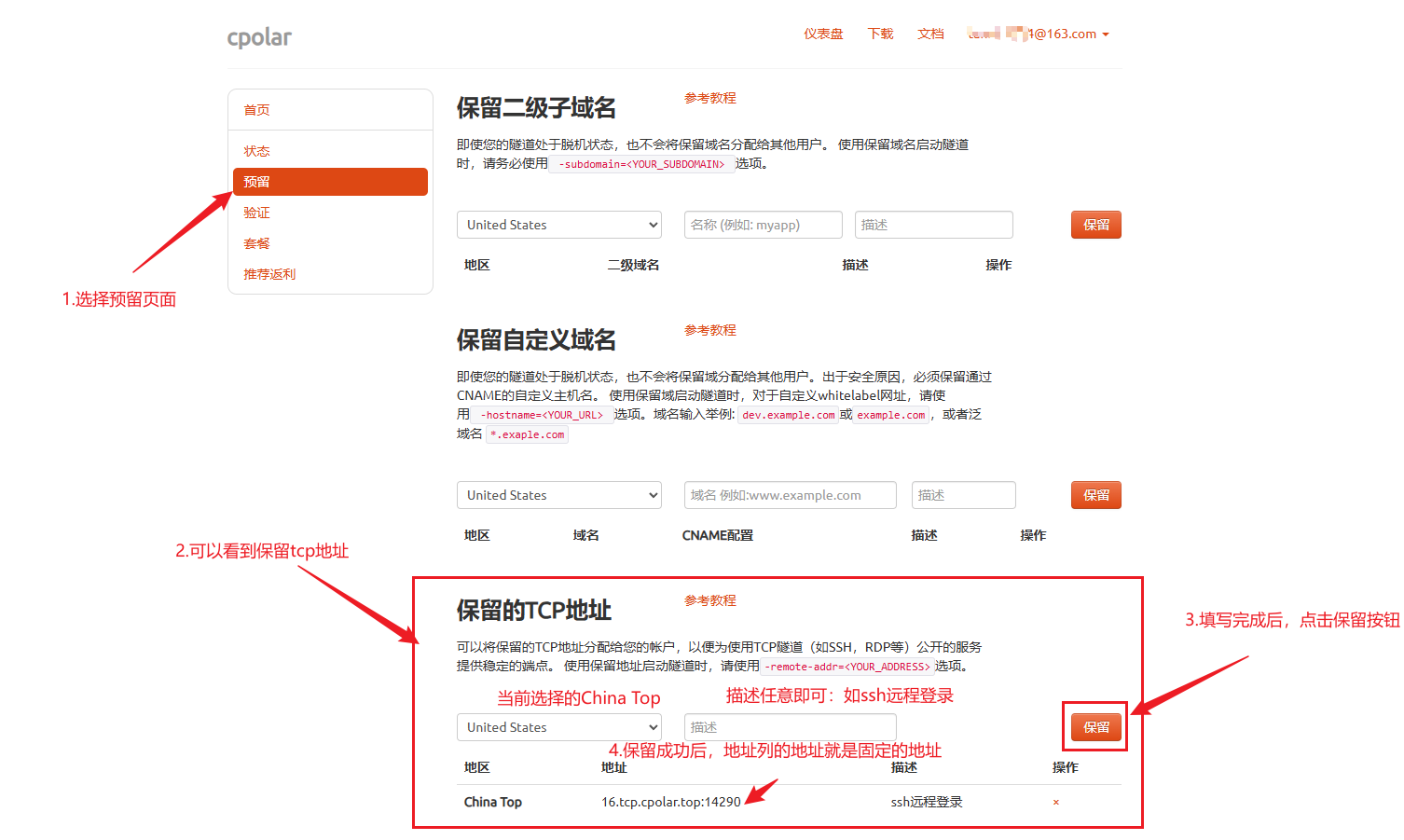Image resolution: width=1404 pixels, height=840 pixels.
Task: Open the 验证 sidebar page
Action: point(256,212)
